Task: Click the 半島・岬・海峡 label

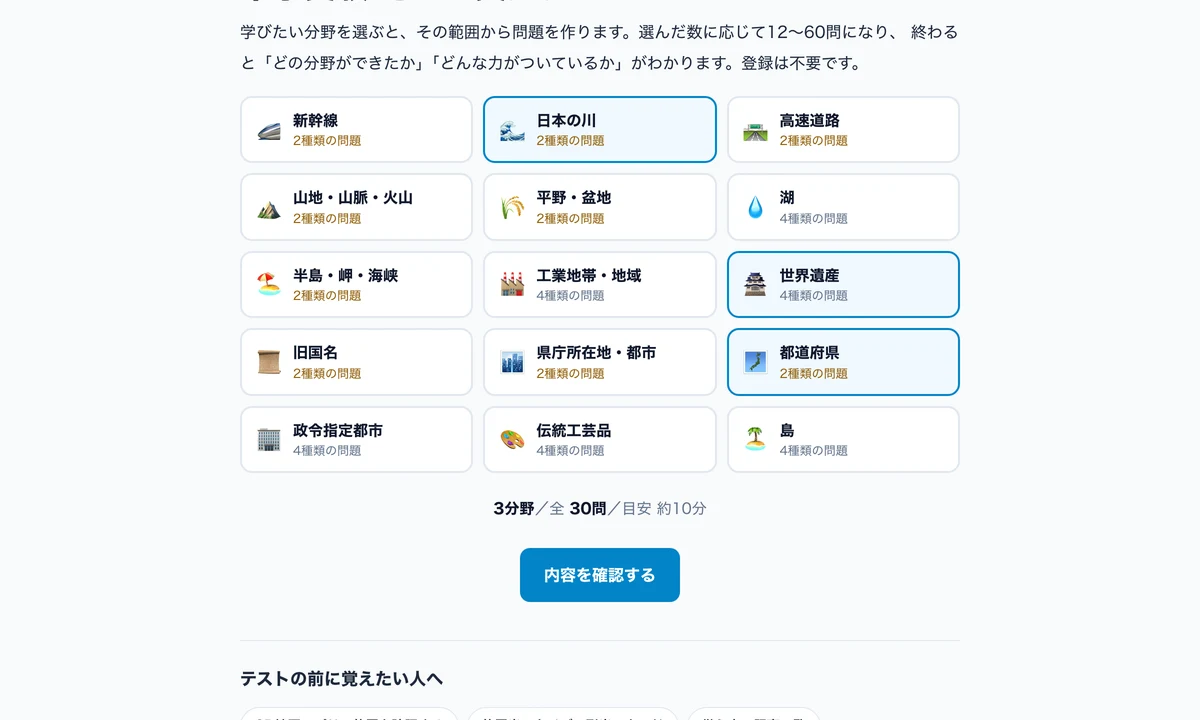Action: pyautogui.click(x=345, y=276)
